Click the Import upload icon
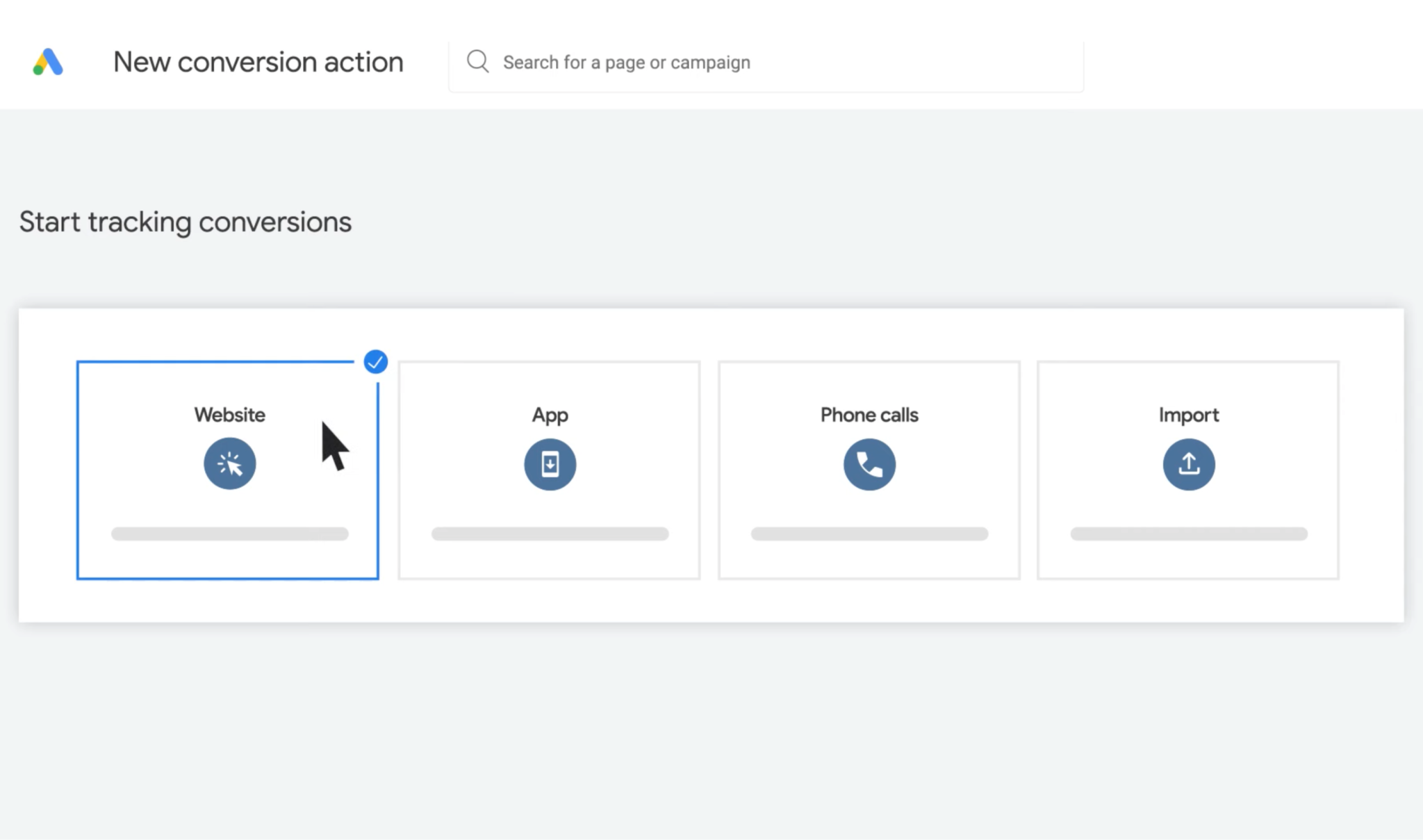 (1189, 463)
